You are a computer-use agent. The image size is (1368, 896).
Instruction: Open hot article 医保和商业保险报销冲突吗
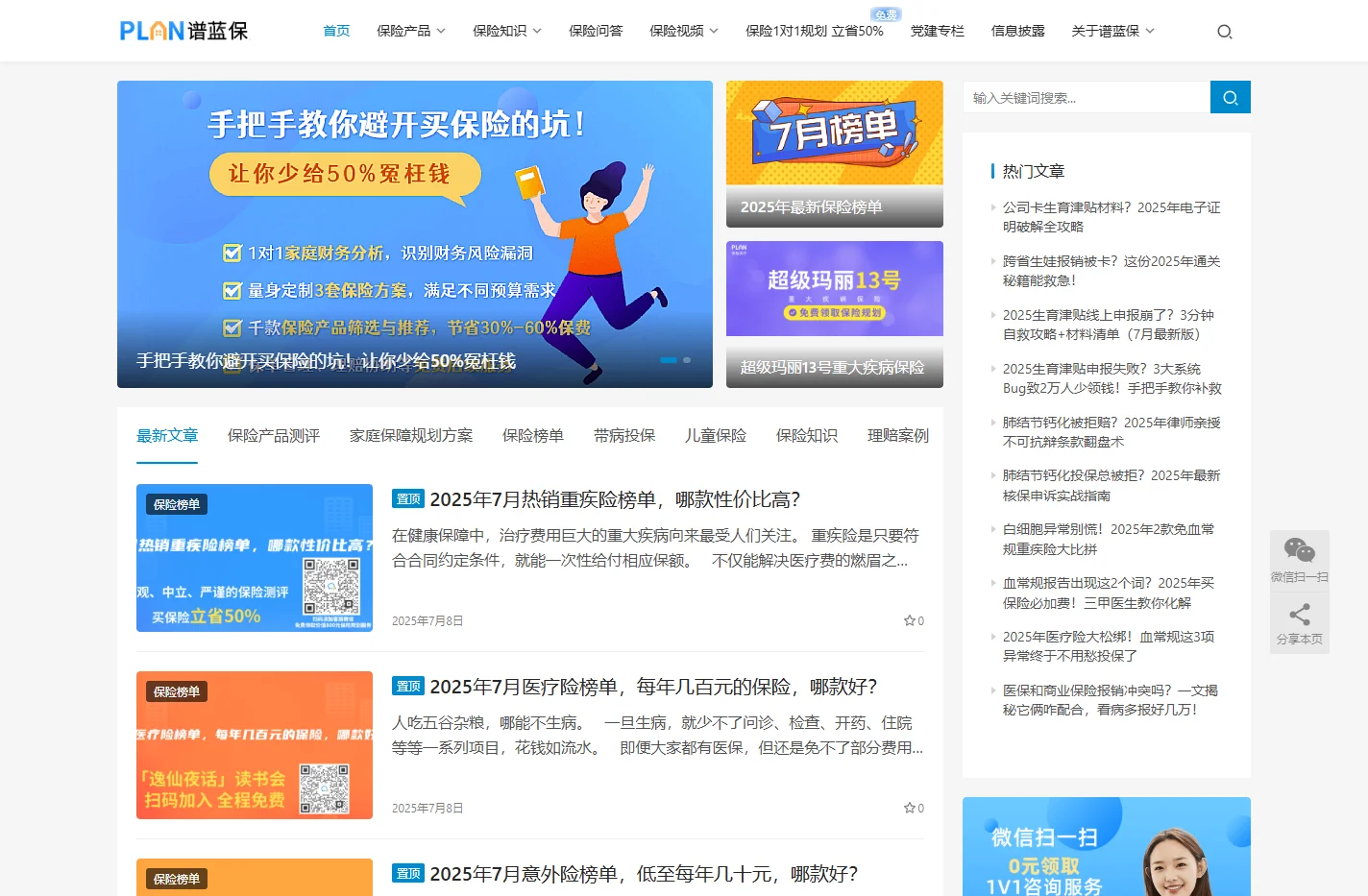click(1111, 700)
